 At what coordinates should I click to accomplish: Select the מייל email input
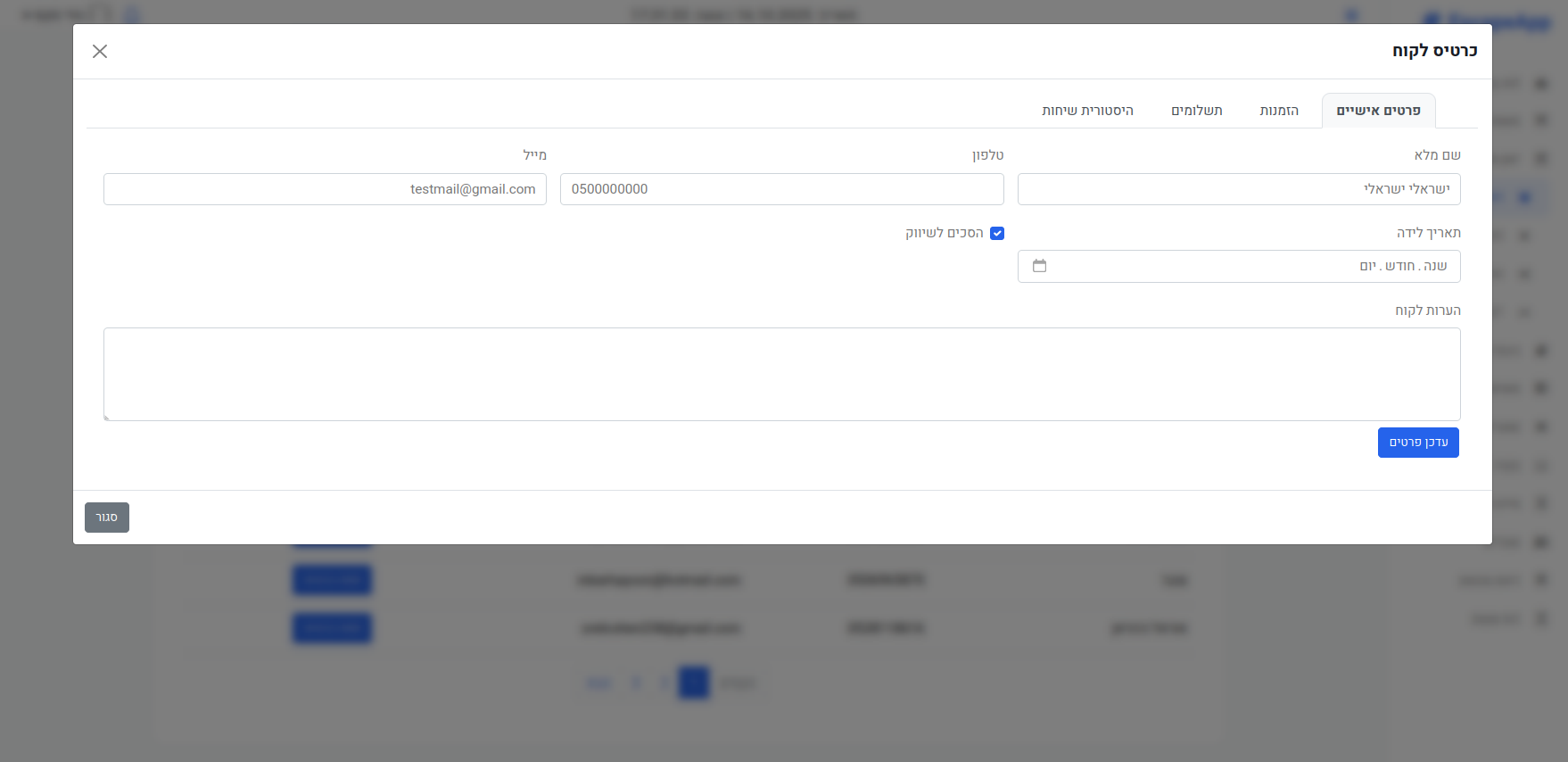(x=325, y=189)
